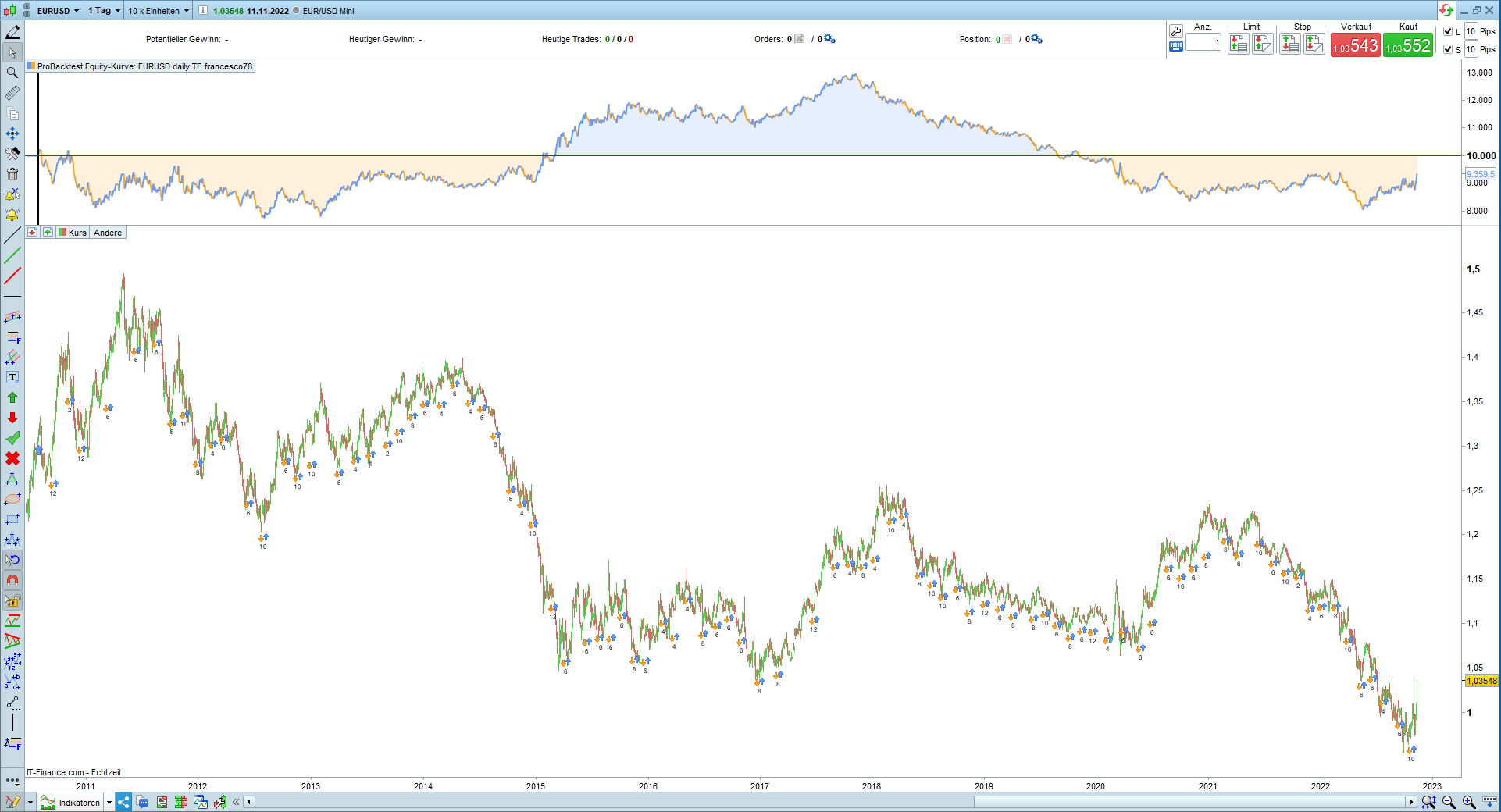This screenshot has width=1501, height=812.
Task: Open the order list document icon
Action: [162, 802]
